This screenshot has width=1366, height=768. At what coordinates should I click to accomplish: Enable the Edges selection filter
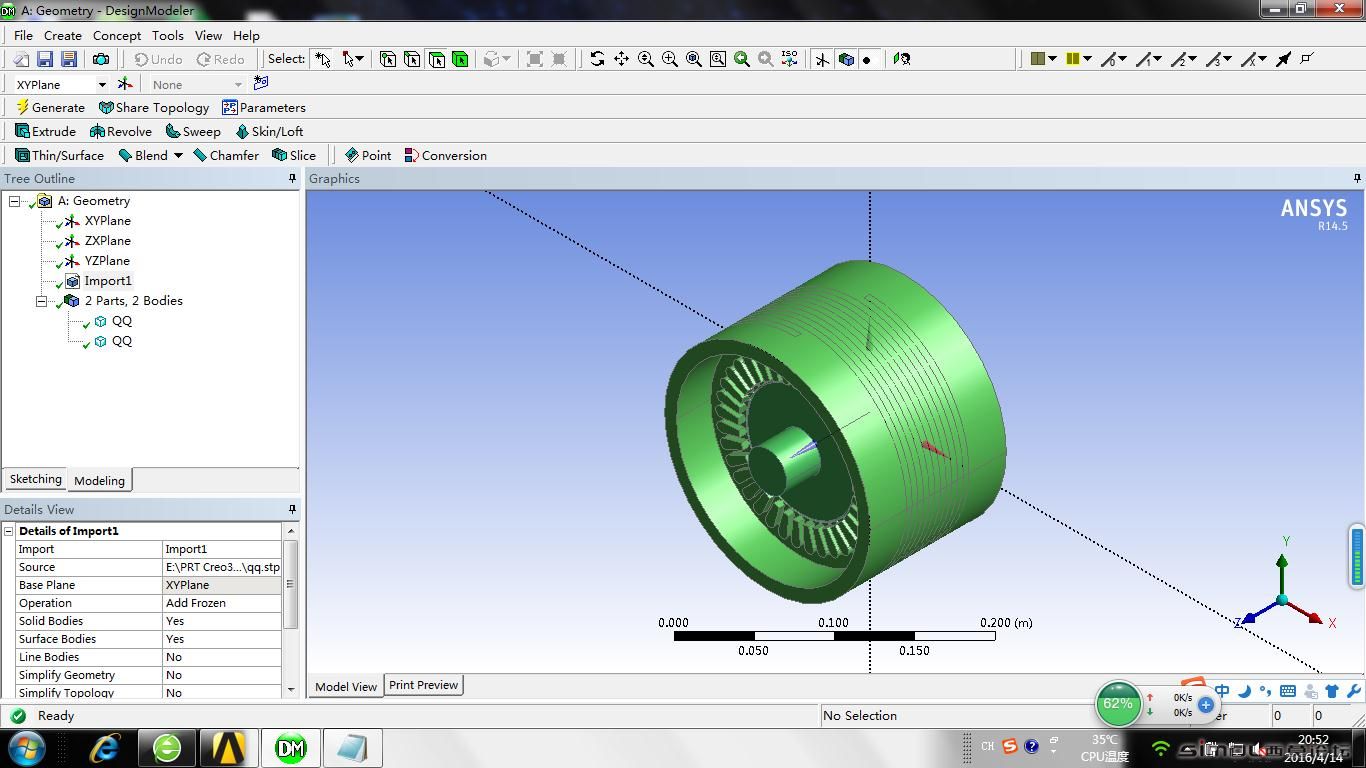tap(412, 60)
